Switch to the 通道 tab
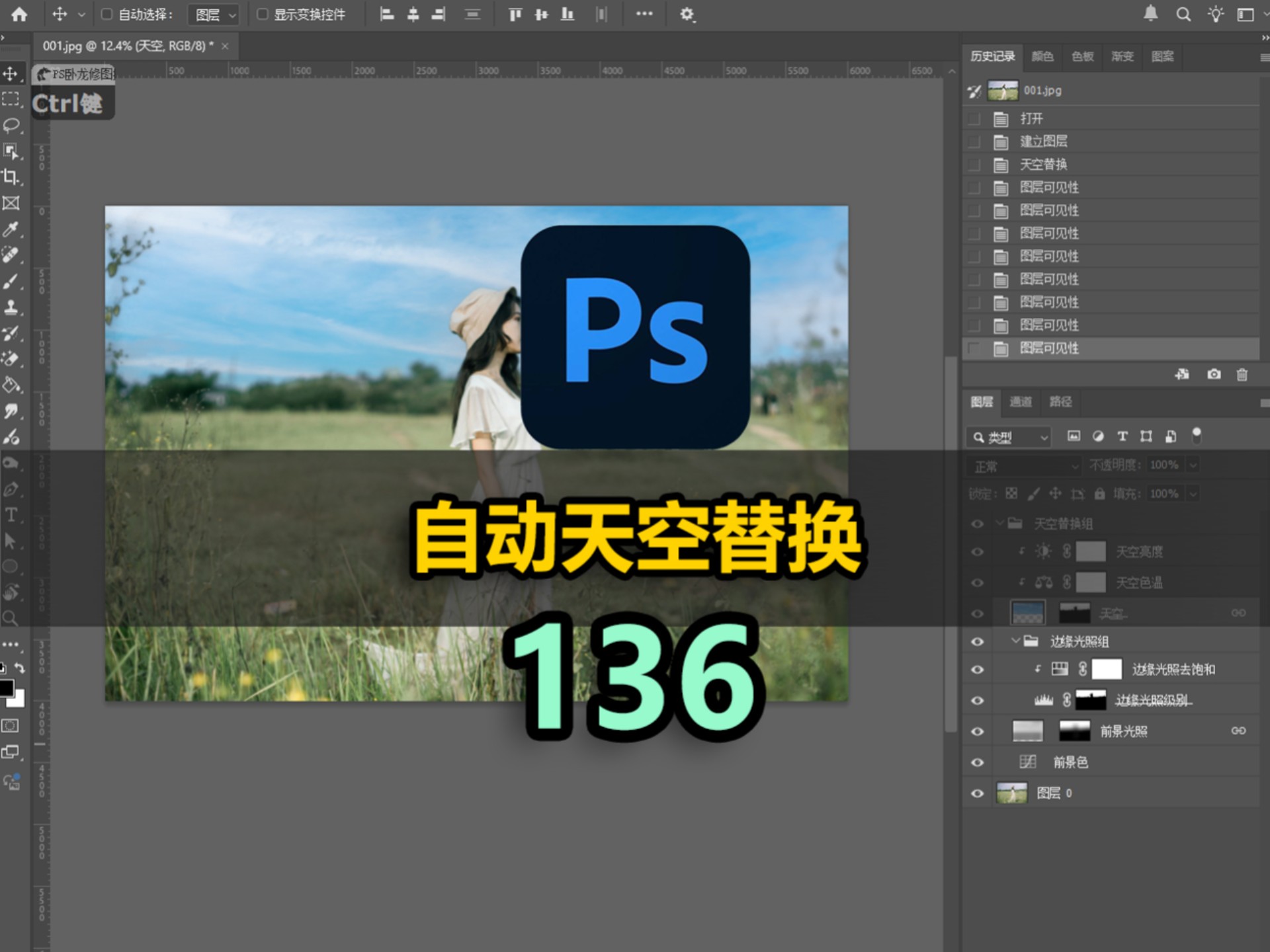The height and width of the screenshot is (952, 1270). [1021, 401]
